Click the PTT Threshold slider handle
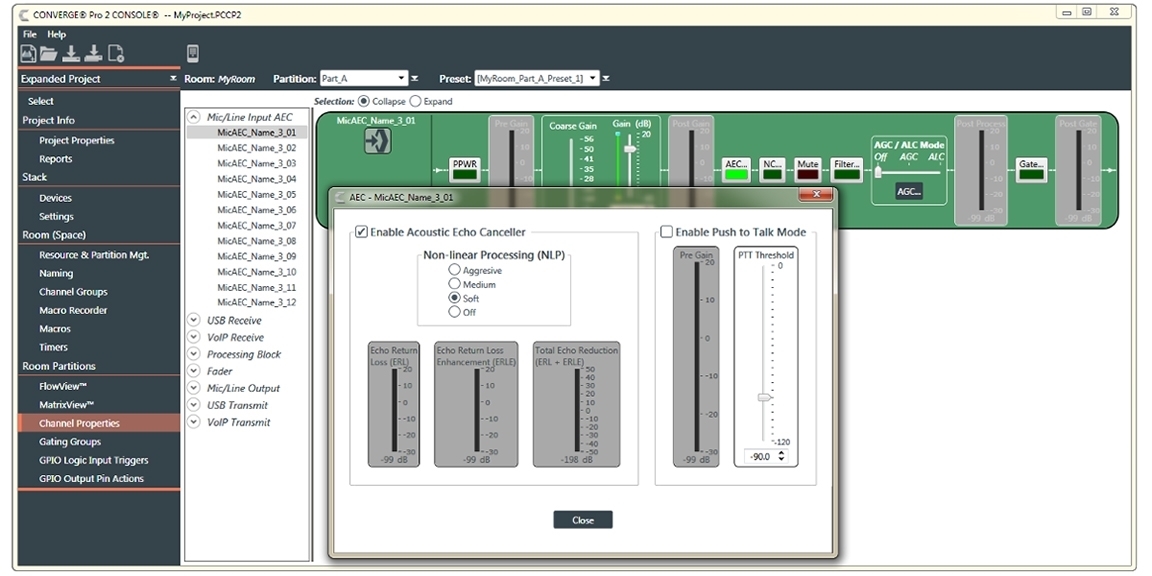The width and height of the screenshot is (1152, 576). click(x=765, y=397)
